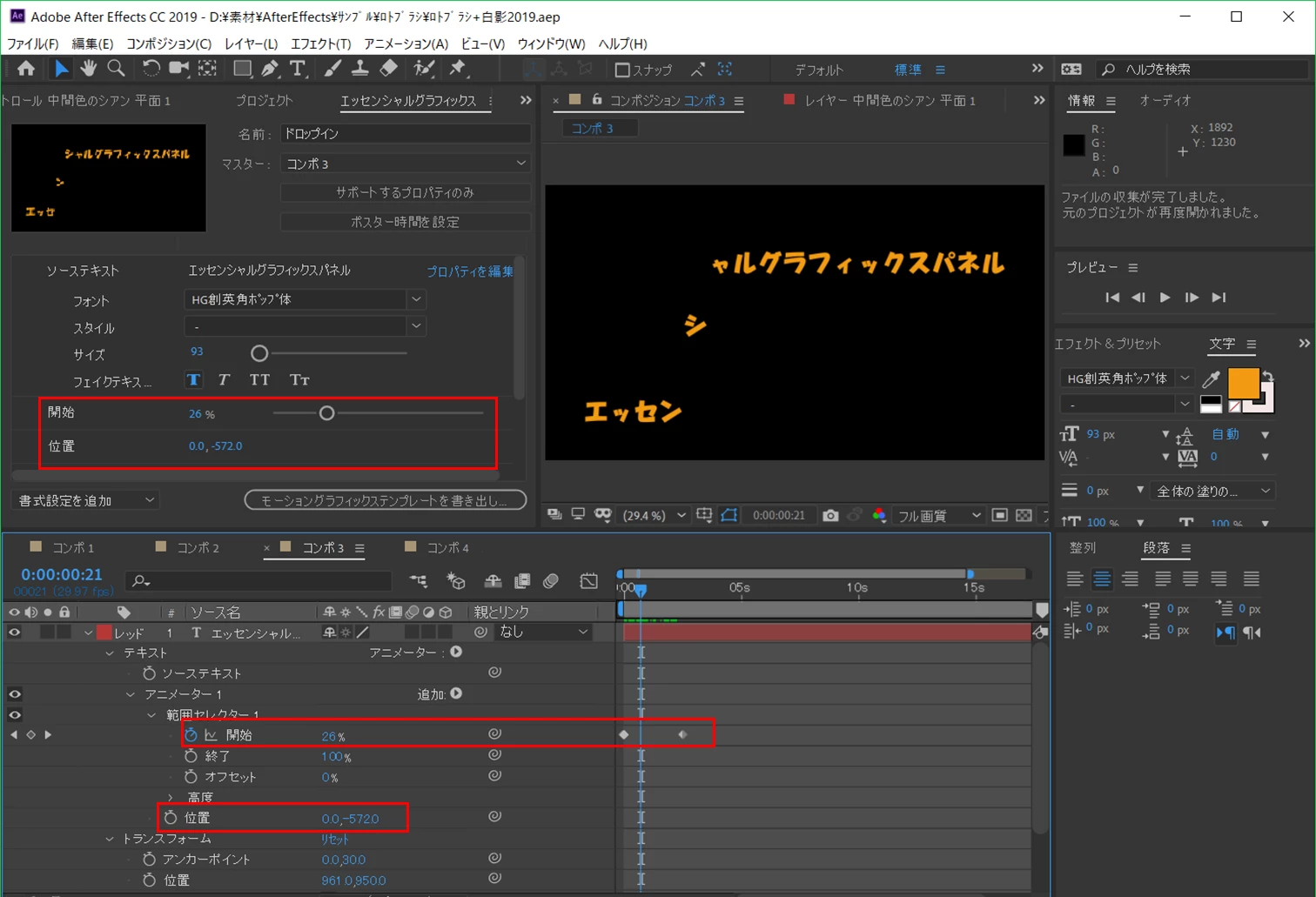Open マスター composition dropdown

(405, 164)
